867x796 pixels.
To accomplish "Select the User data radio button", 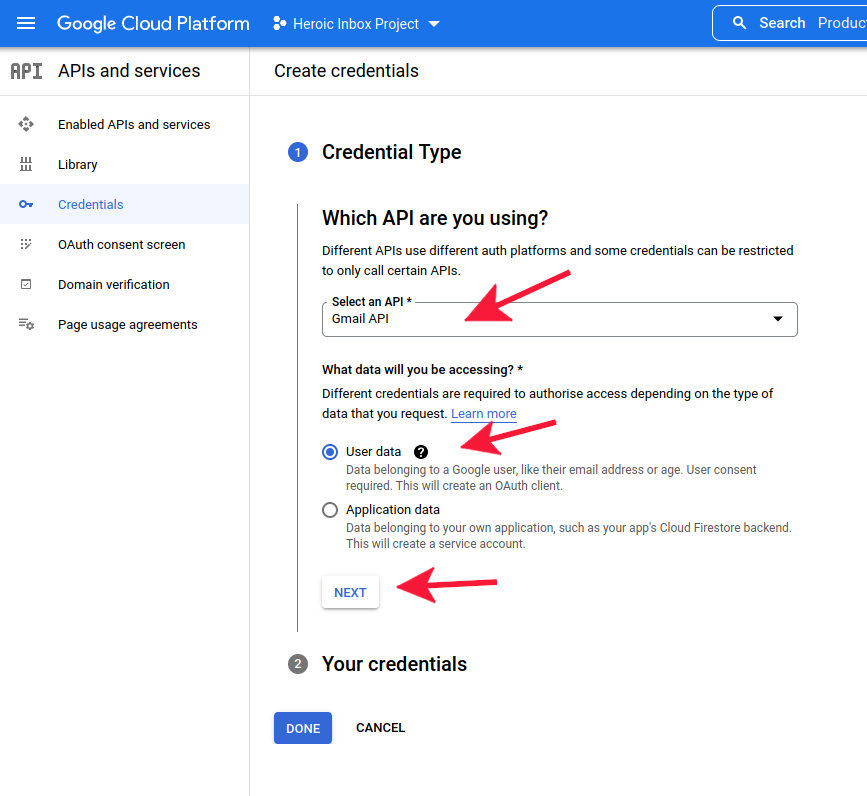I will pyautogui.click(x=330, y=452).
